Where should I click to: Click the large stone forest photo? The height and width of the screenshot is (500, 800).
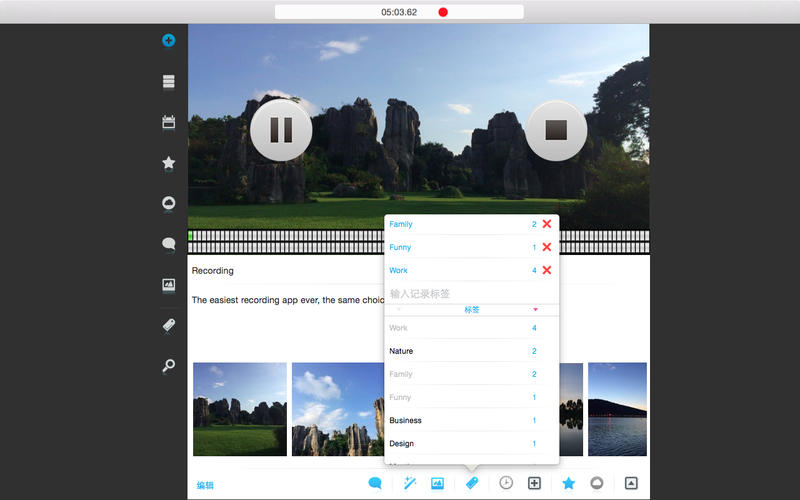(418, 127)
